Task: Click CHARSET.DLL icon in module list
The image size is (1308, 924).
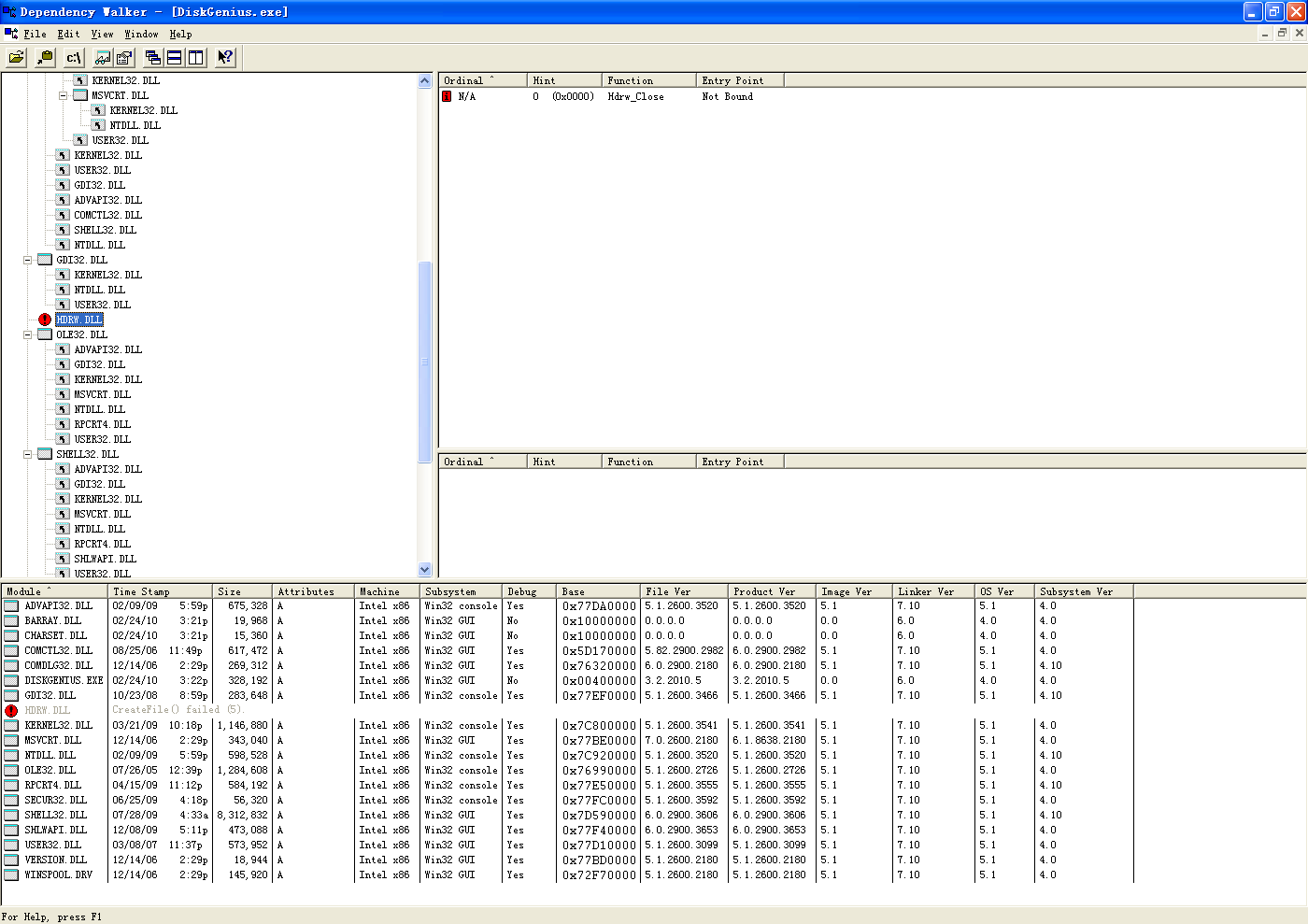Action: pyautogui.click(x=11, y=635)
